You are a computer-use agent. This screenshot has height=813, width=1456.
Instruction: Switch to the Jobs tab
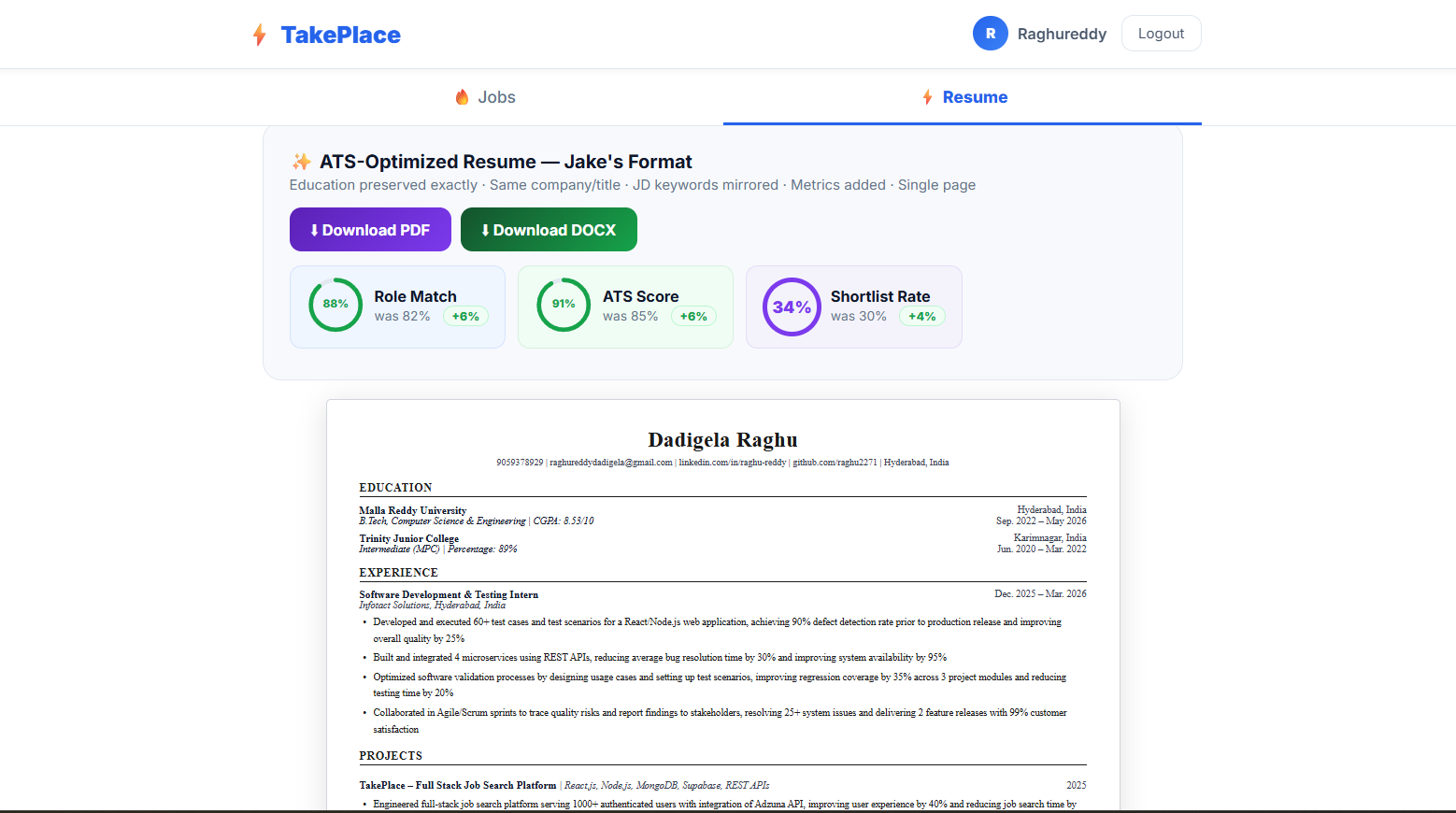click(484, 97)
